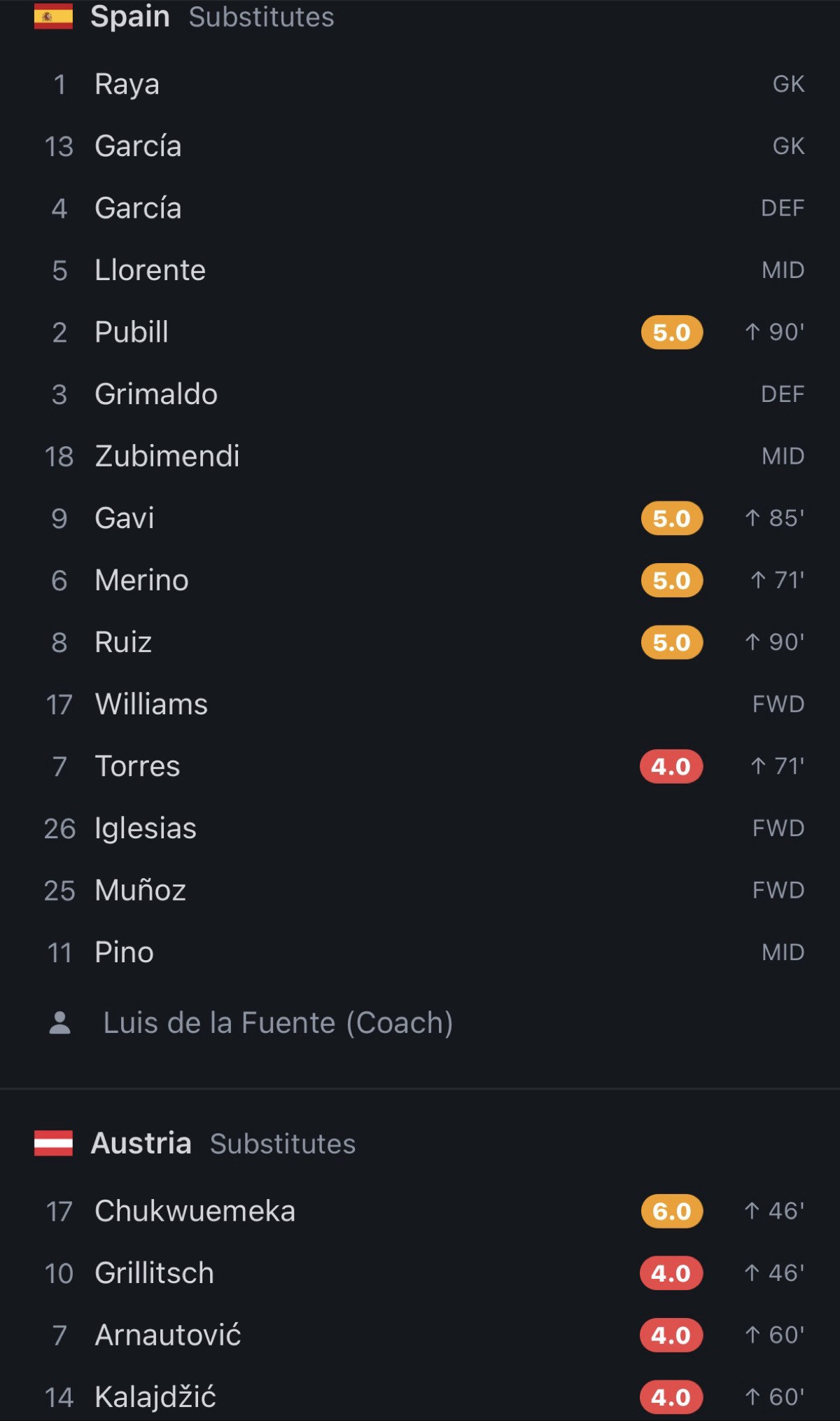Tap Pubill's 5.0 rating badge
Screen dimensions: 840x1421
coord(672,332)
